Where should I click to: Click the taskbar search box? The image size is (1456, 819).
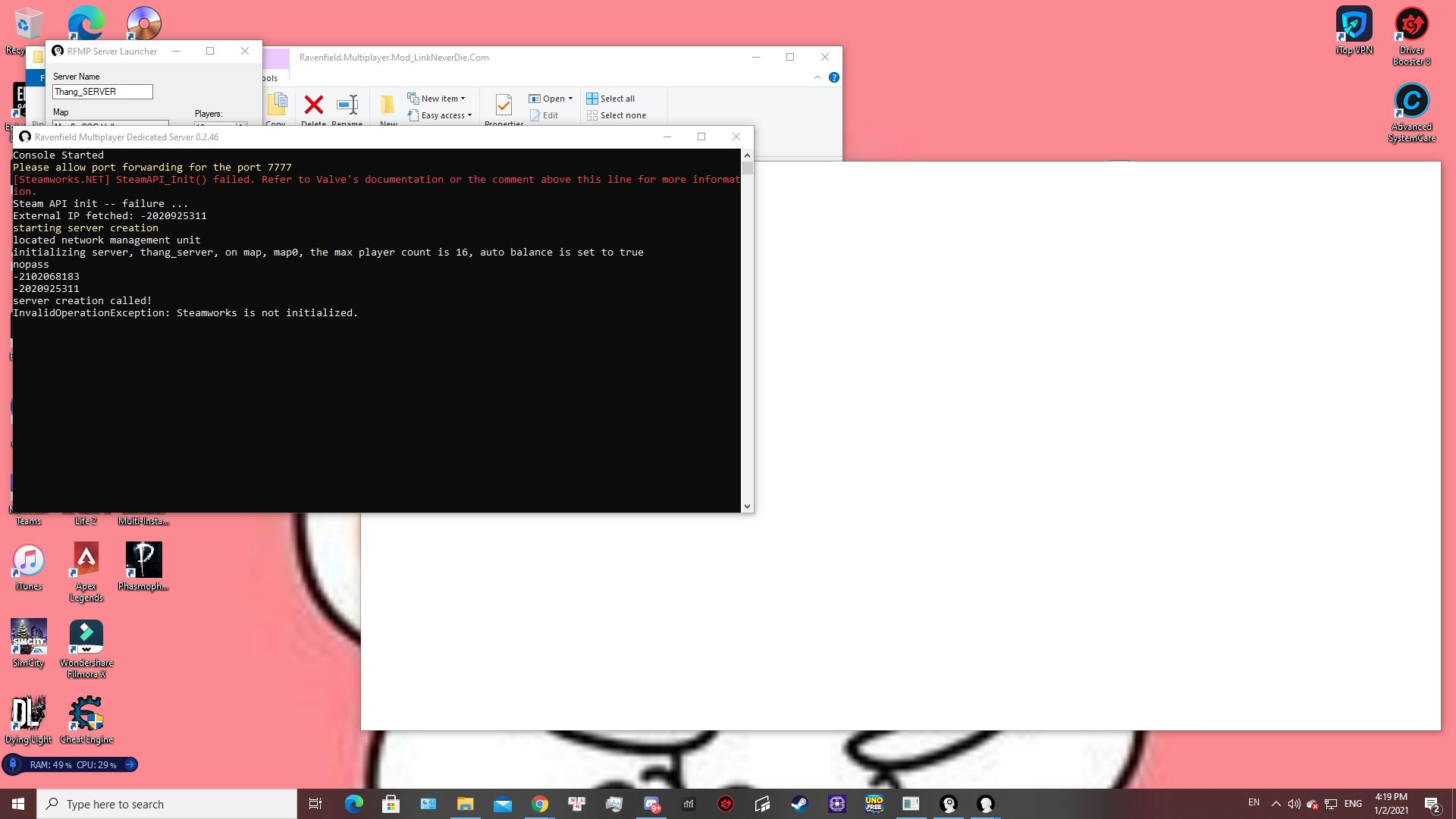point(167,804)
